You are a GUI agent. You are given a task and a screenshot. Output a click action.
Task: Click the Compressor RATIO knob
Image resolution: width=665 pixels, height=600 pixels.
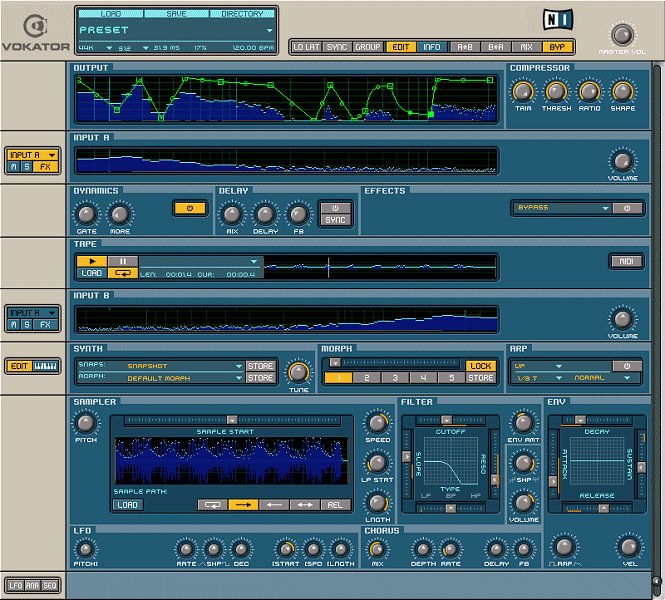589,91
